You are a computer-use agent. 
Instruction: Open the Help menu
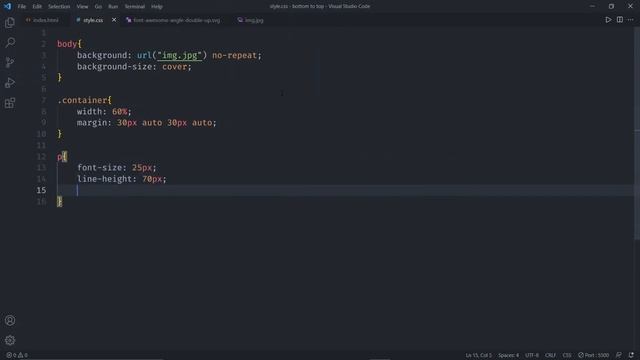point(157,7)
